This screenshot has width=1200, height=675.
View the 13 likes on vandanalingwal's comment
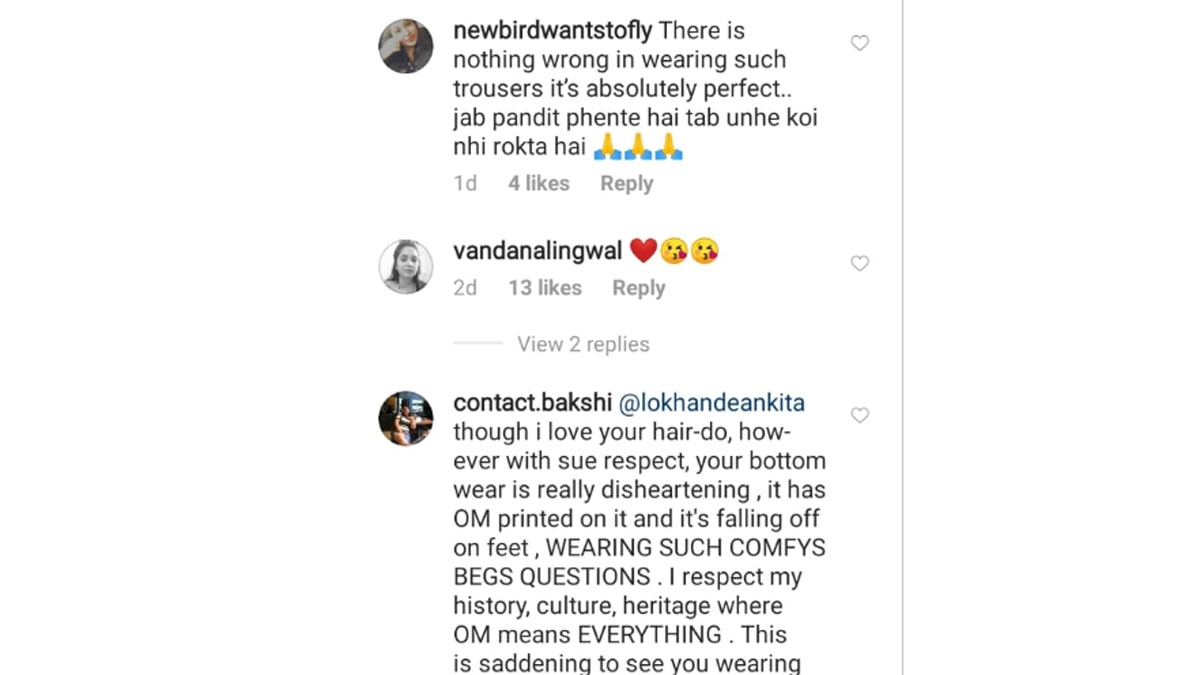(544, 288)
